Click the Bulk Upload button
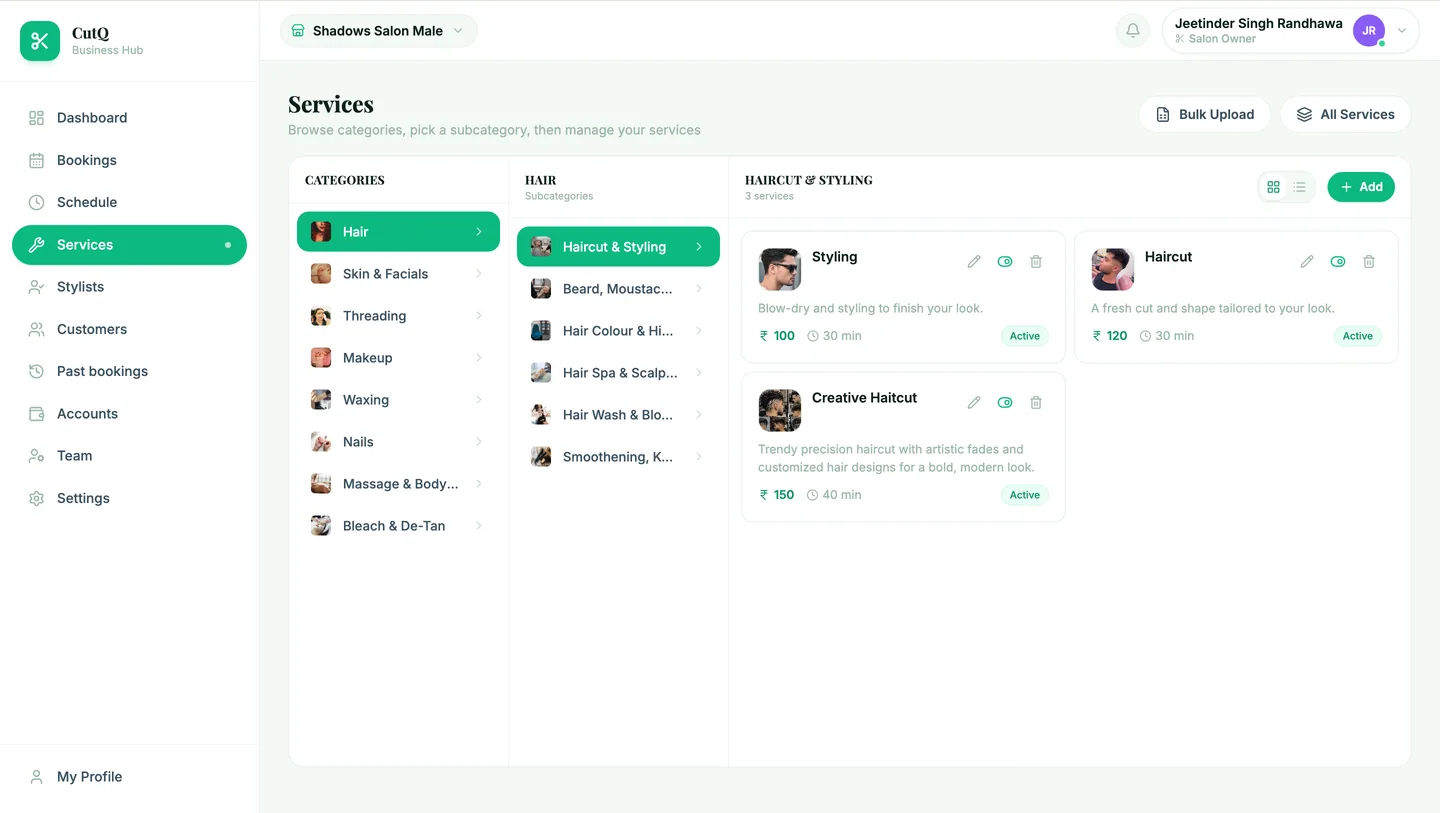1440x813 pixels. click(x=1205, y=115)
